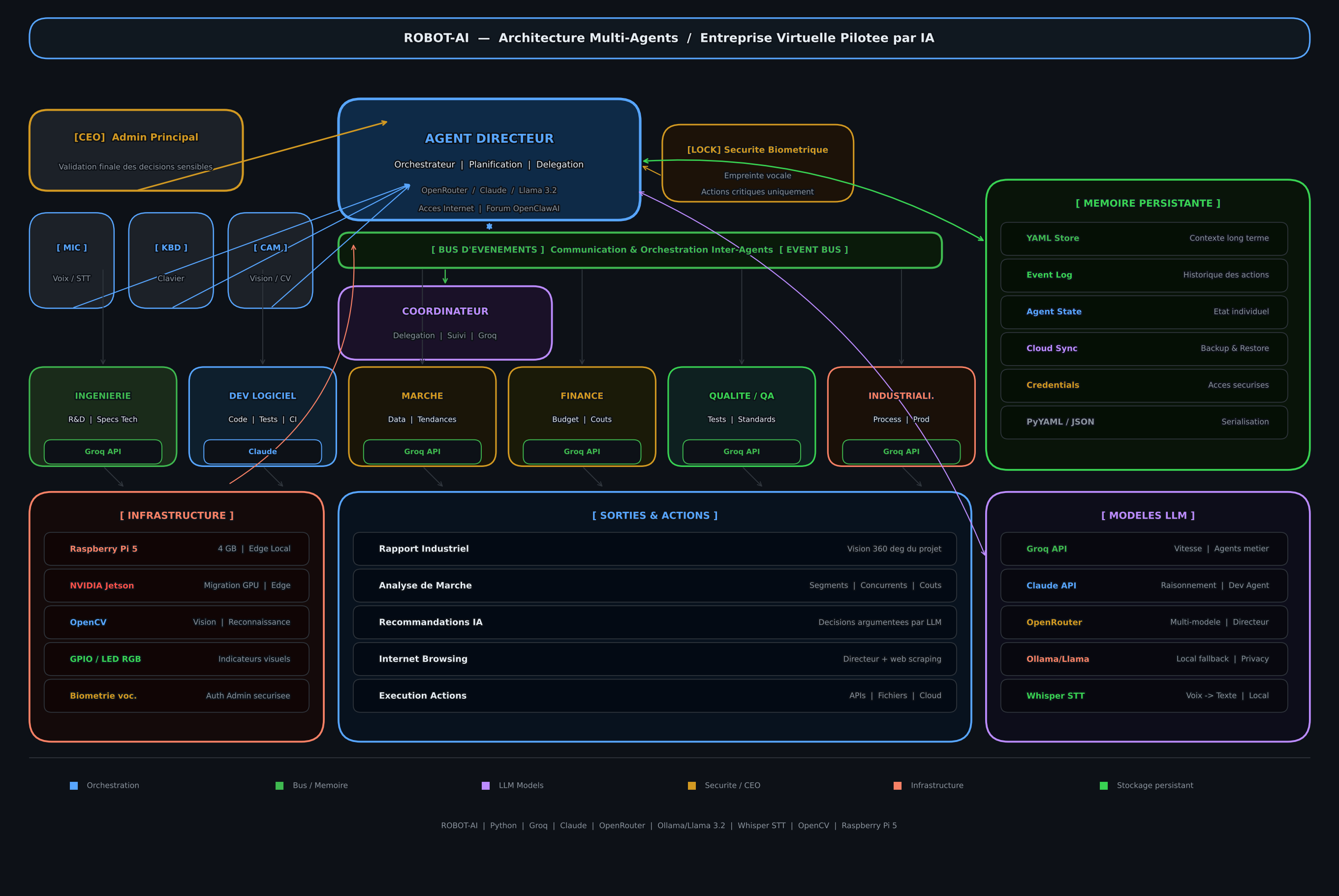Image resolution: width=1339 pixels, height=896 pixels.
Task: Select the Raspberry Pi 5 infrastructure row
Action: 177,549
